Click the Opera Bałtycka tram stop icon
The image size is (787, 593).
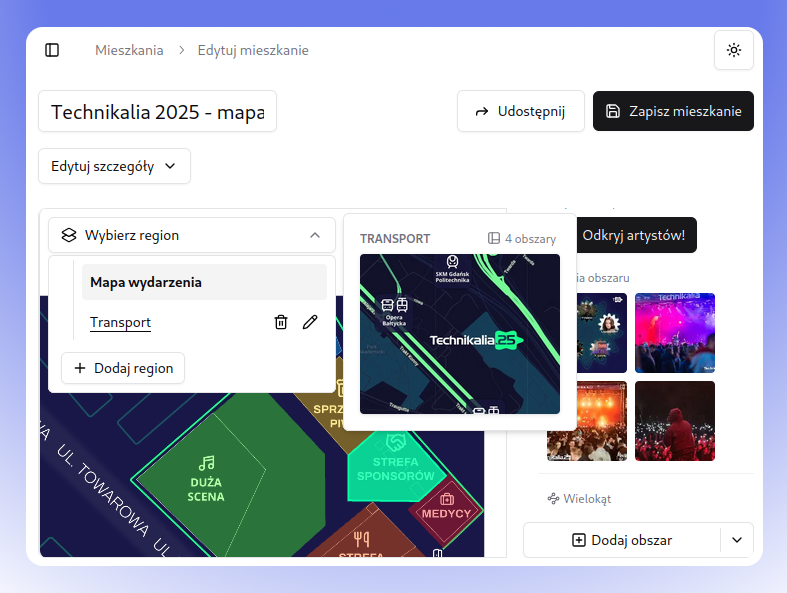tap(394, 305)
